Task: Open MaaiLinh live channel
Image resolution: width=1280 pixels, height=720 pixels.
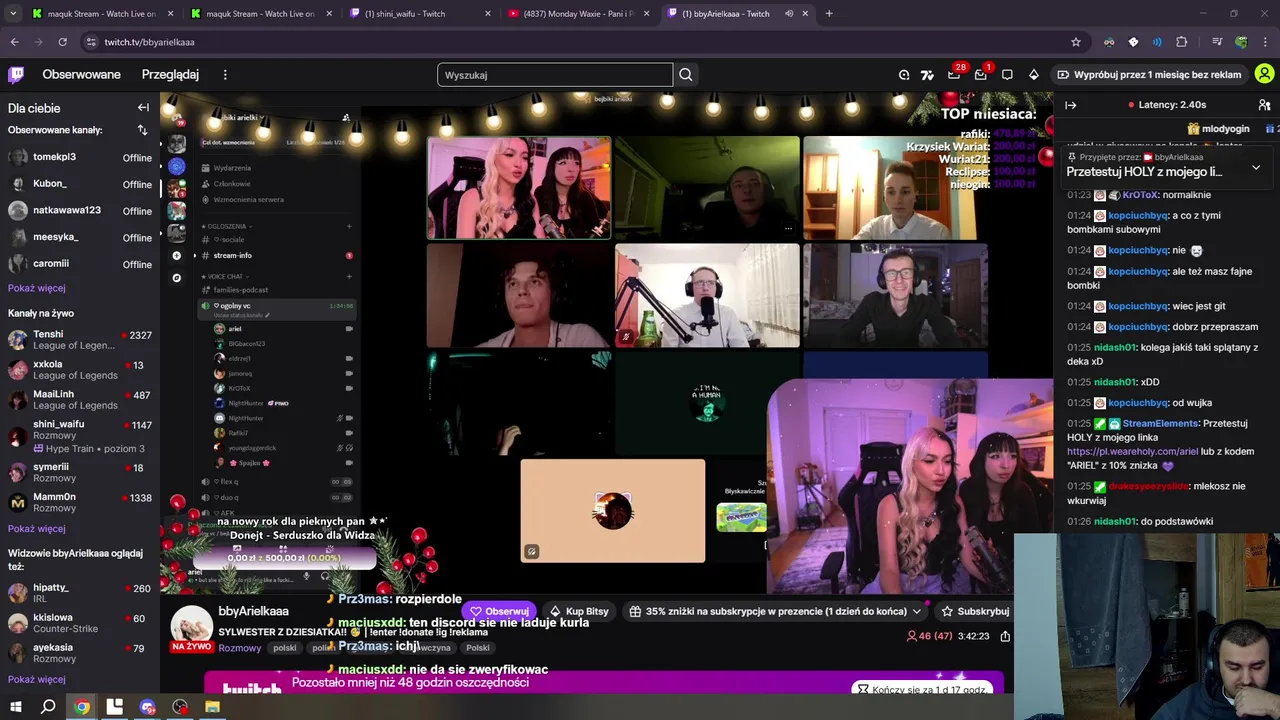Action: [x=80, y=400]
